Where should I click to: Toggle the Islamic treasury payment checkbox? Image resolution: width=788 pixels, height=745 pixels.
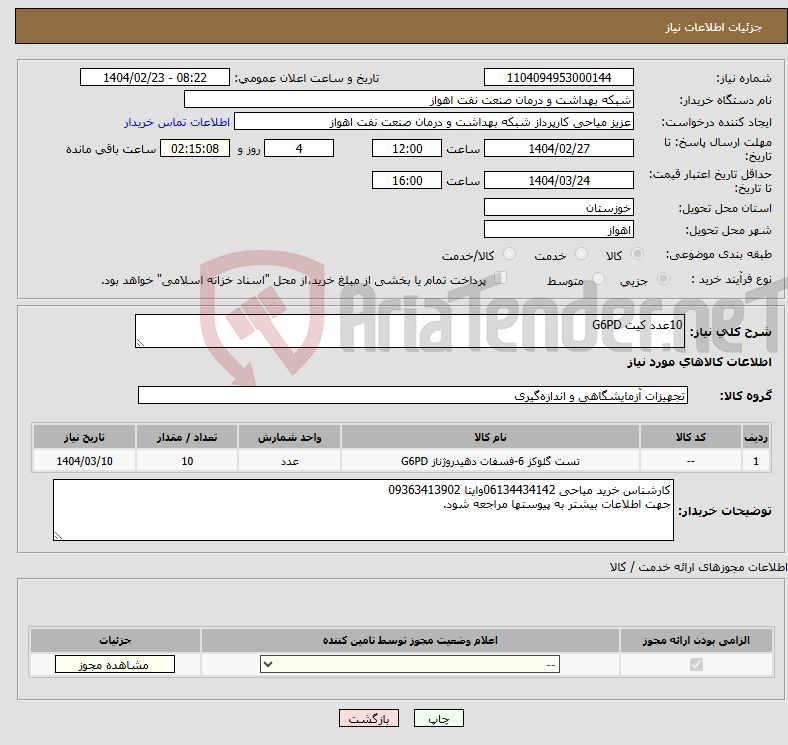tap(501, 278)
